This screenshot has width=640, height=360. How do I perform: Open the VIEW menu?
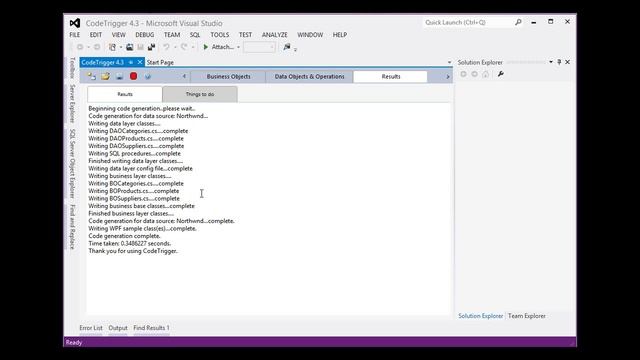tap(118, 35)
